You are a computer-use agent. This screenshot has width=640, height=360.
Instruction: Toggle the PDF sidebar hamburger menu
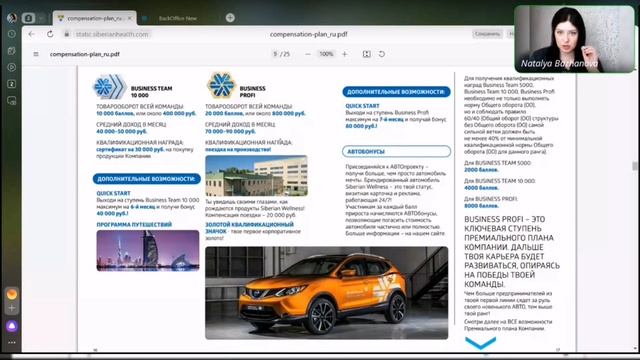[x=36, y=54]
